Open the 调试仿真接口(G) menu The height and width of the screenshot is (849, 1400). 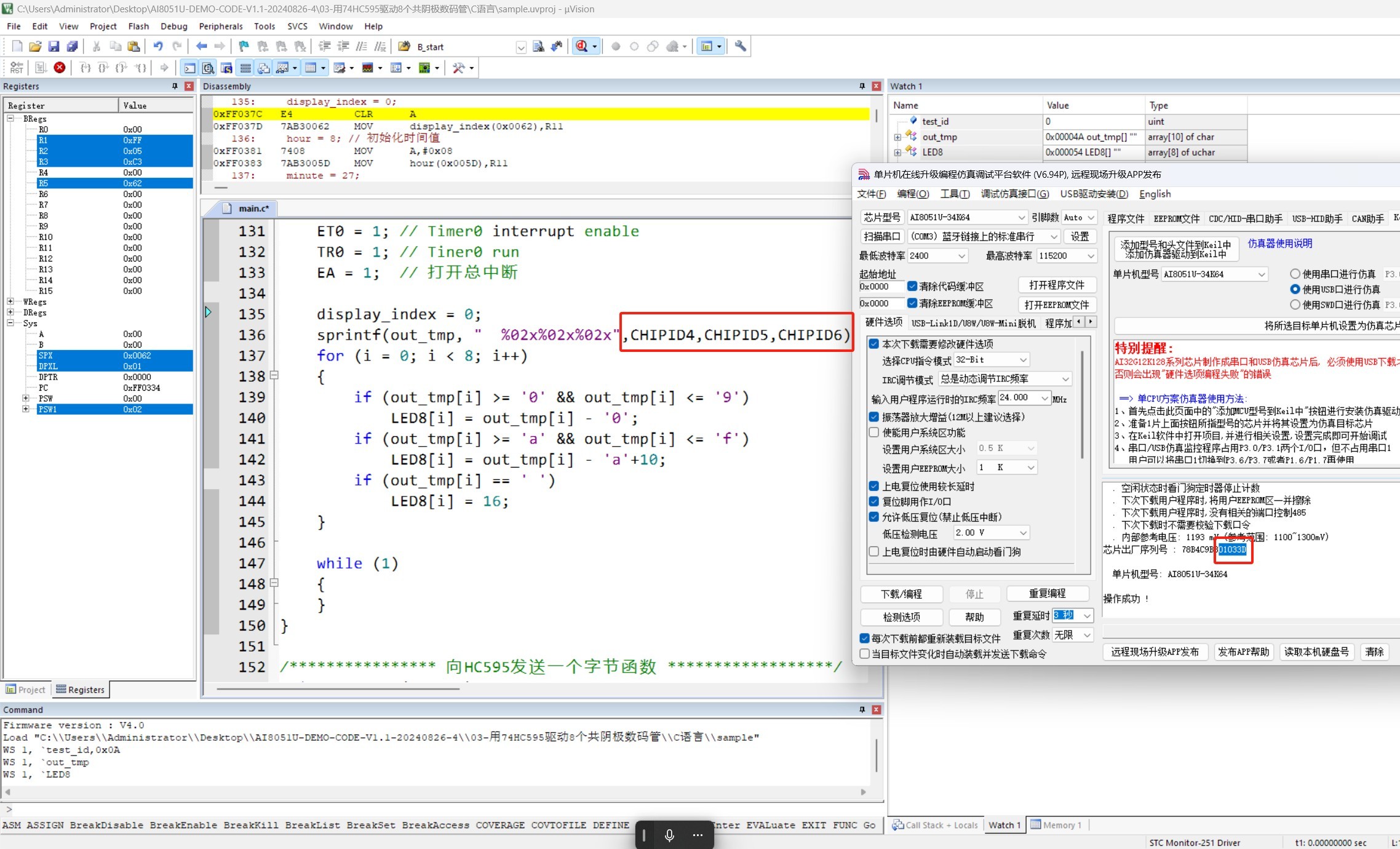[x=1015, y=194]
